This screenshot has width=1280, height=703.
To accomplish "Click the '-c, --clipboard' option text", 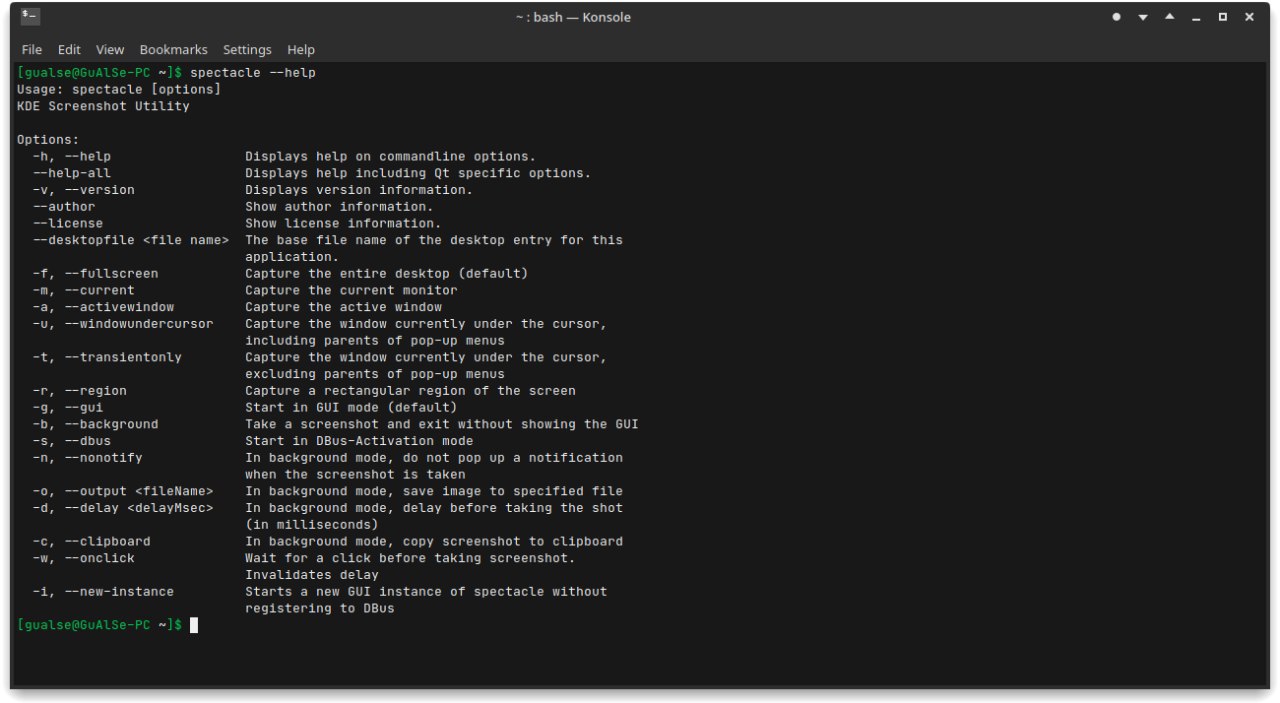I will (x=92, y=541).
